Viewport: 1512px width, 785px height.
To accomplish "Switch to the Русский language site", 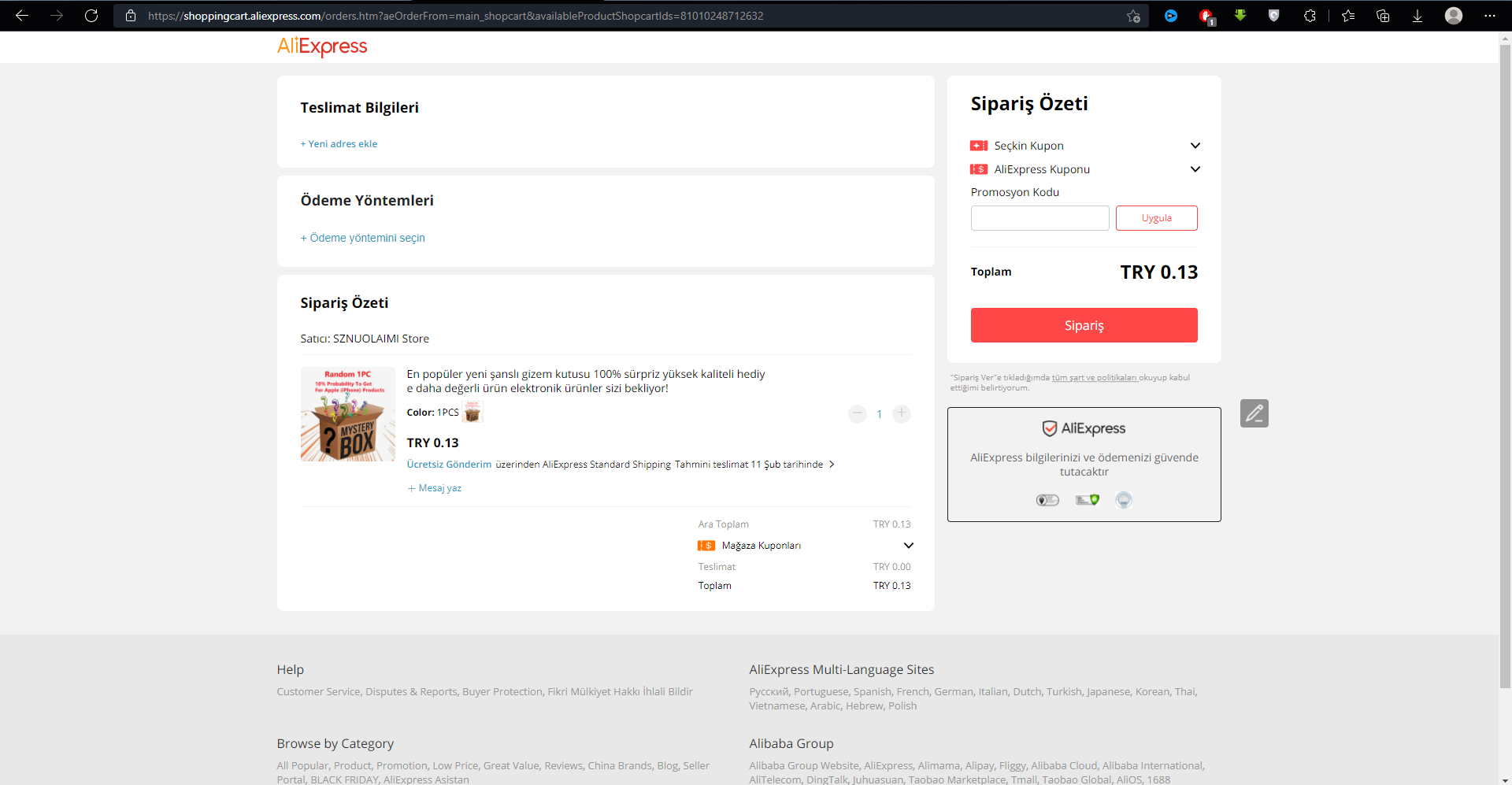I will tap(769, 692).
